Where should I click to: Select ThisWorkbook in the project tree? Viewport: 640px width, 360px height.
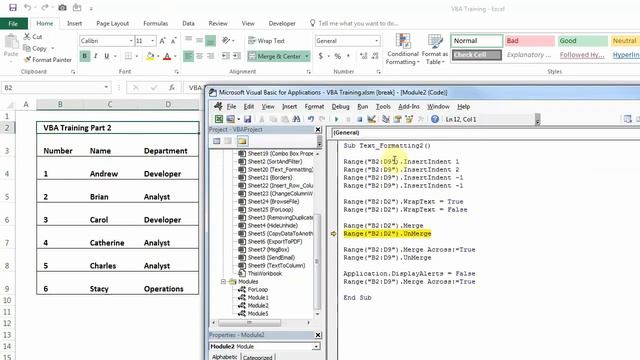pos(264,273)
